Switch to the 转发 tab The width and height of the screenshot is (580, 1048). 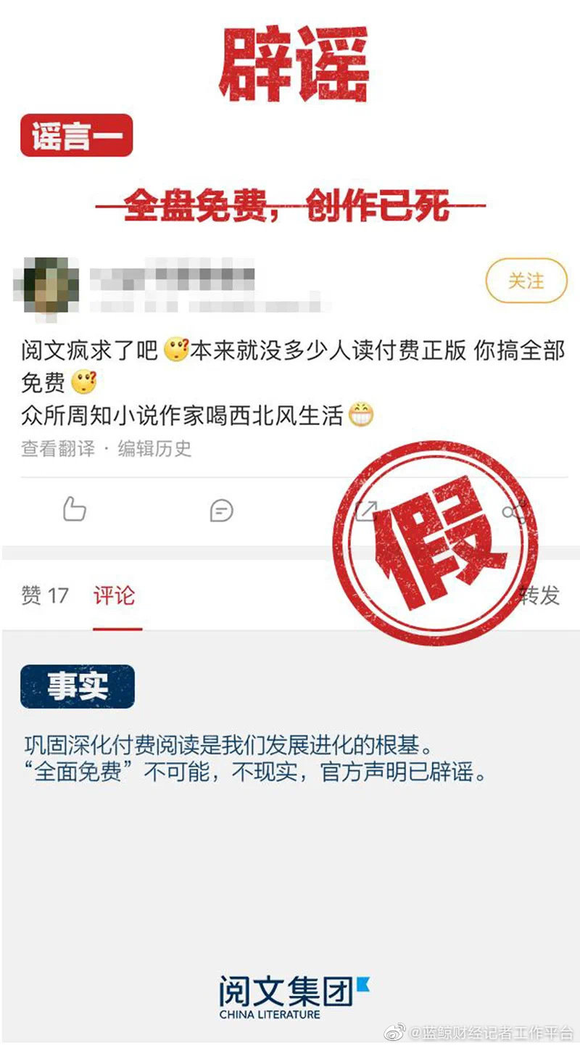[540, 595]
